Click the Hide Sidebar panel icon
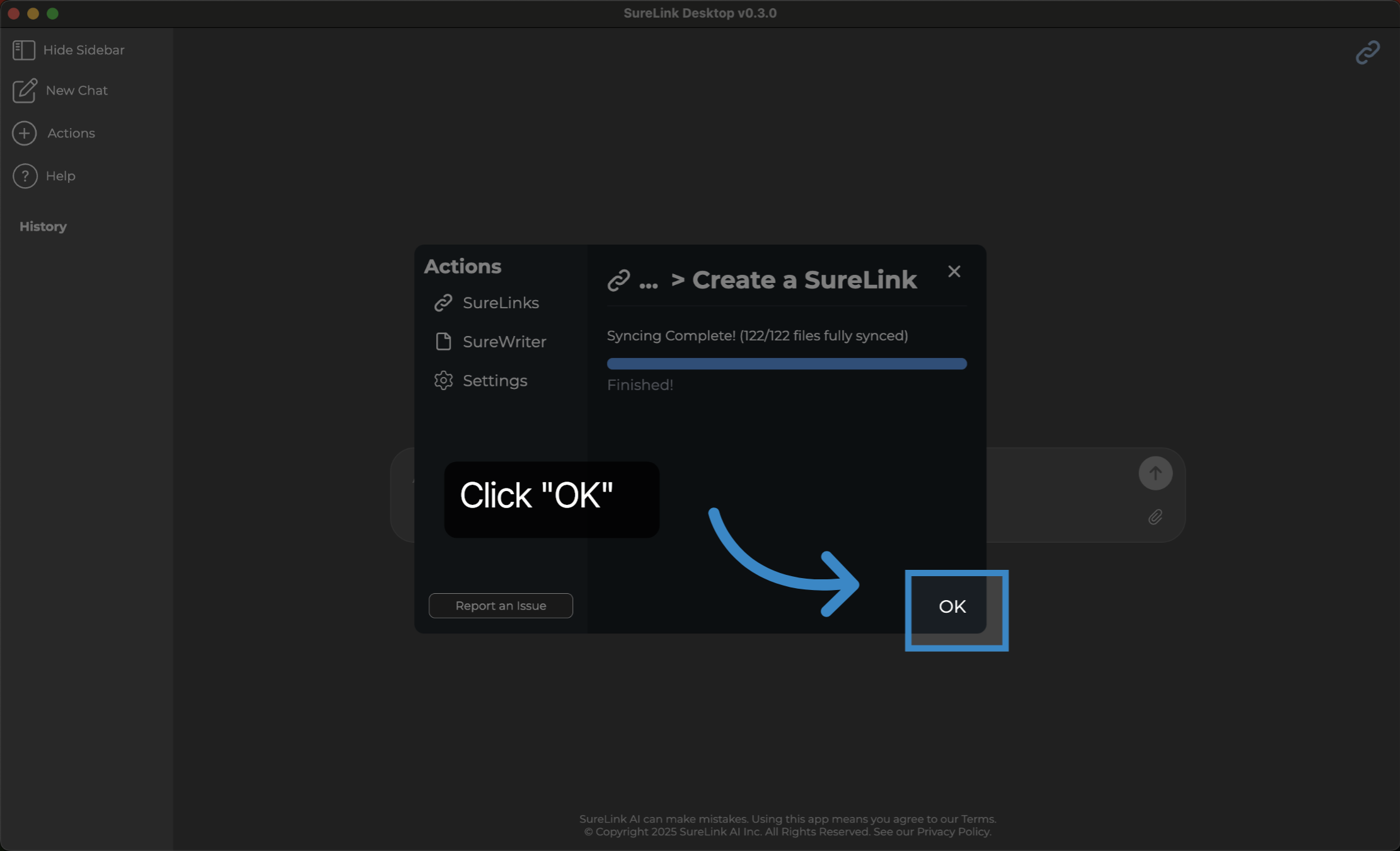The image size is (1400, 851). (24, 50)
